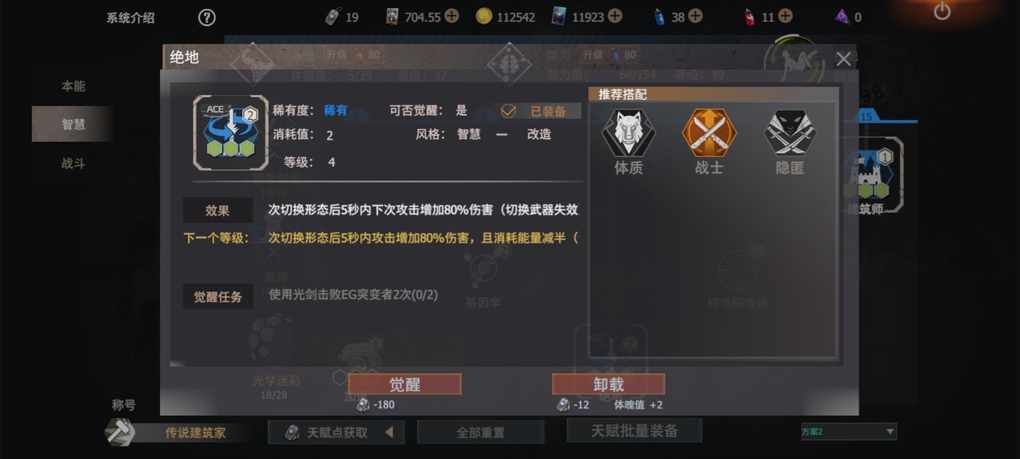Add blue potion with plus icon
This screenshot has height=459, width=1020.
click(x=695, y=16)
